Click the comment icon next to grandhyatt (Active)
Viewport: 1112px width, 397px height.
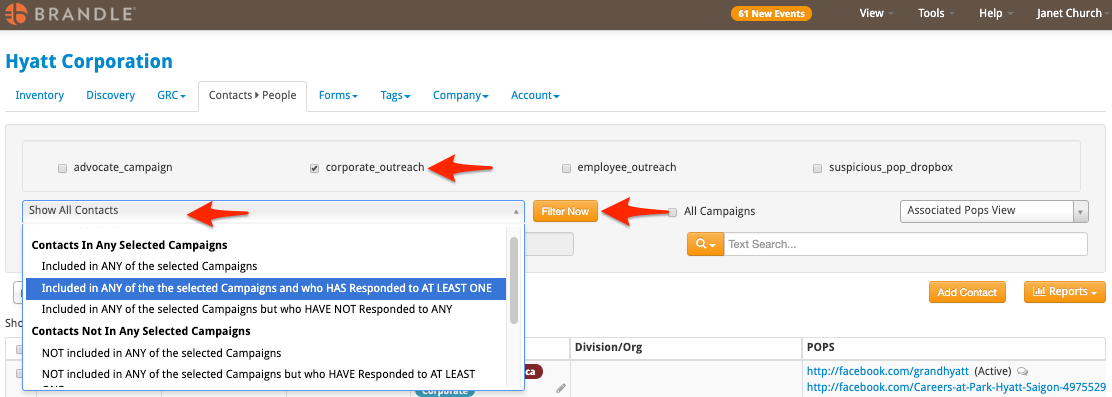(x=1022, y=371)
